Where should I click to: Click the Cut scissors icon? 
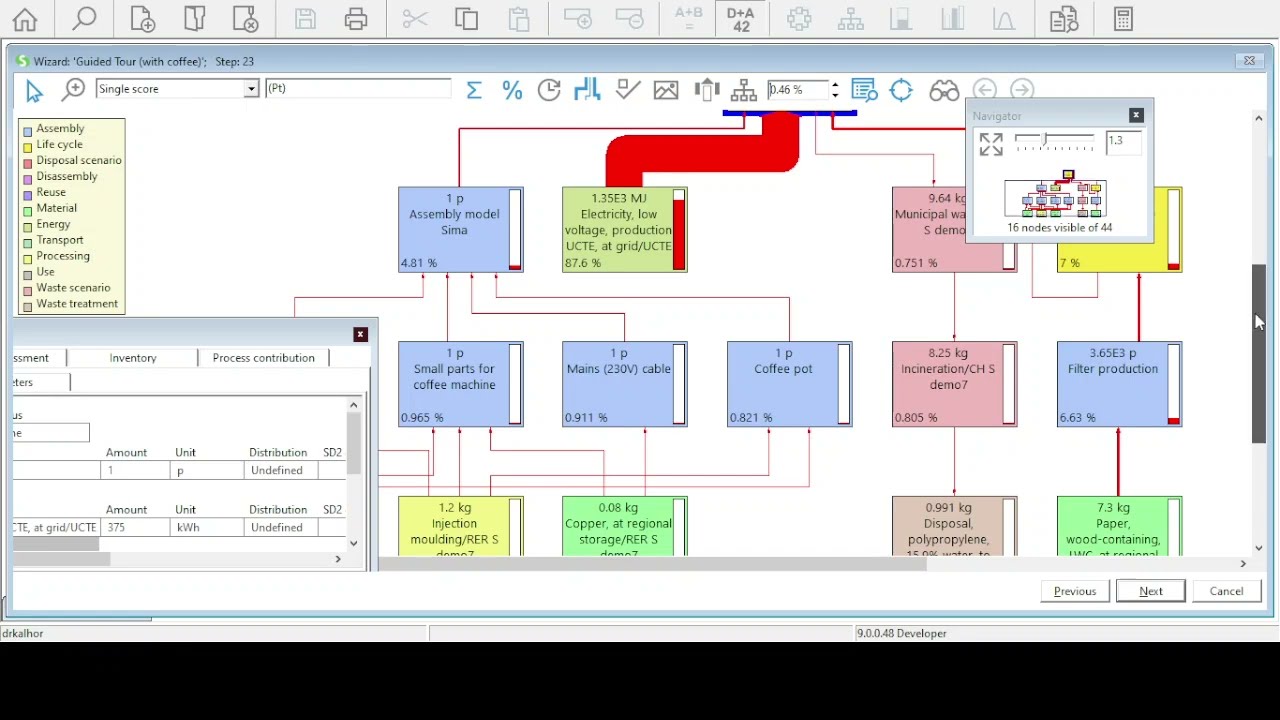click(x=415, y=19)
